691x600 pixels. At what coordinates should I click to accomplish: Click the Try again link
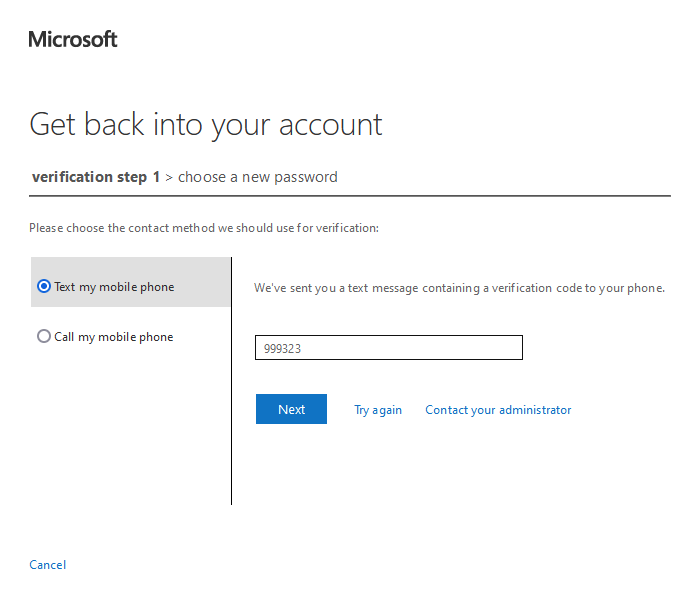click(x=378, y=410)
